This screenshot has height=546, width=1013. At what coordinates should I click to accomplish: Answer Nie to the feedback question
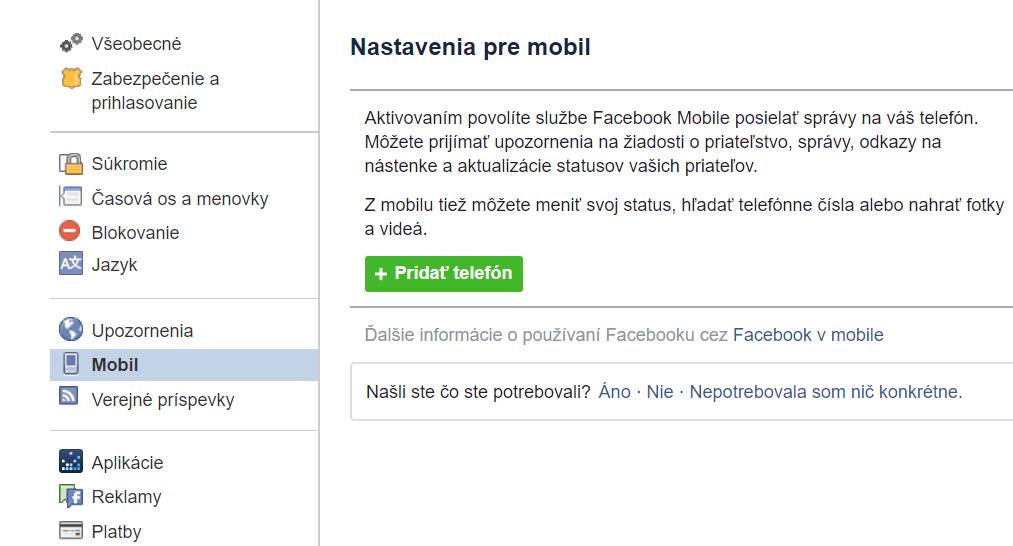tap(660, 392)
